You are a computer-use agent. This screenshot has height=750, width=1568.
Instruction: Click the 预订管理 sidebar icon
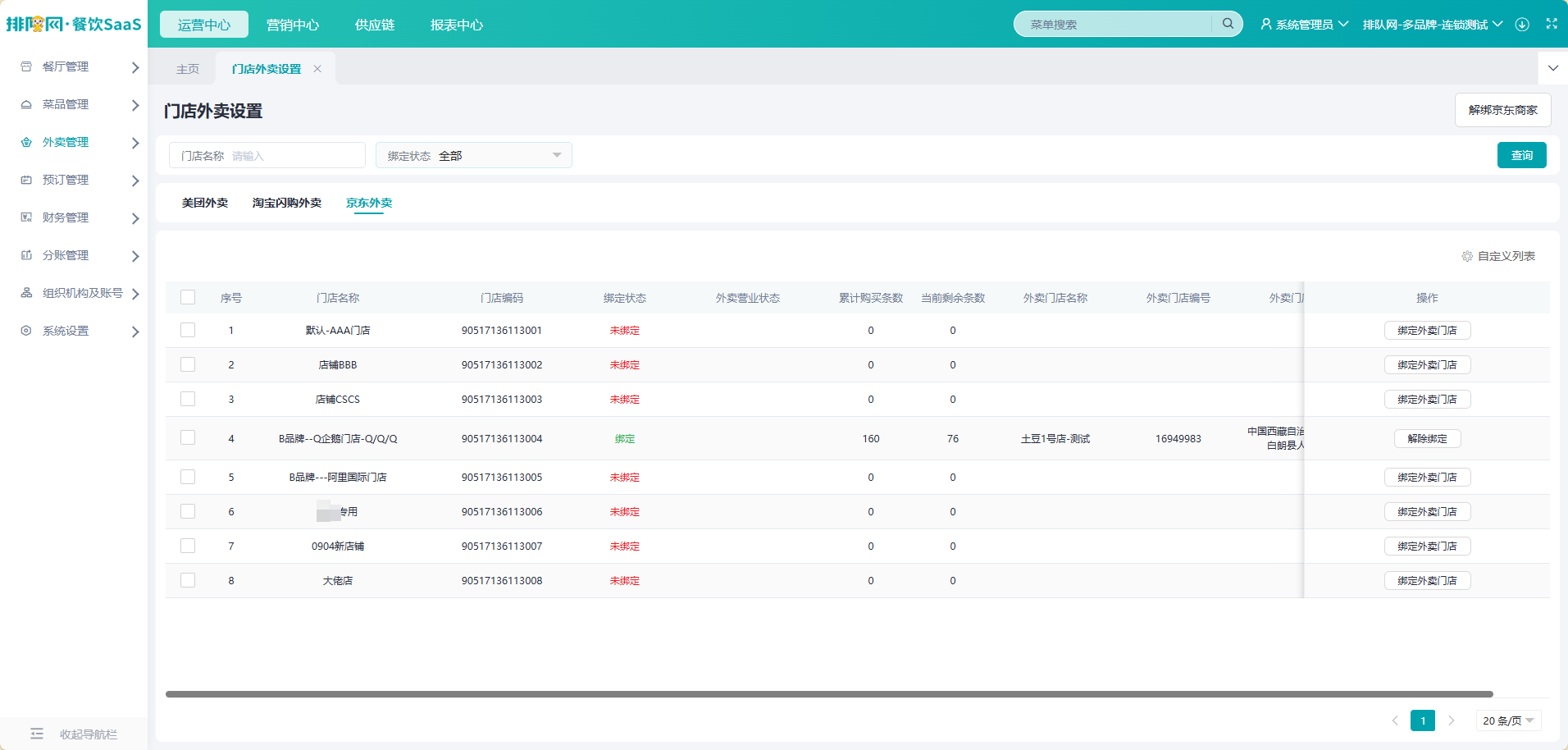[x=26, y=180]
